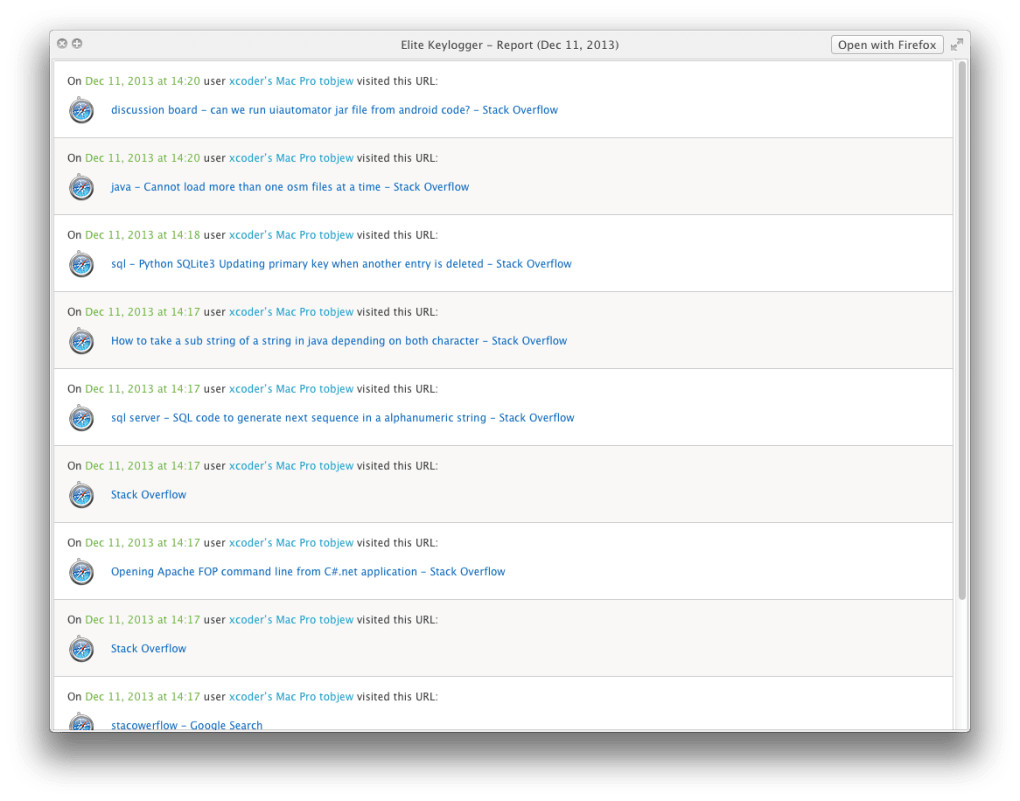
Task: Click user name in the Python SQLite3 entry
Action: 291,235
